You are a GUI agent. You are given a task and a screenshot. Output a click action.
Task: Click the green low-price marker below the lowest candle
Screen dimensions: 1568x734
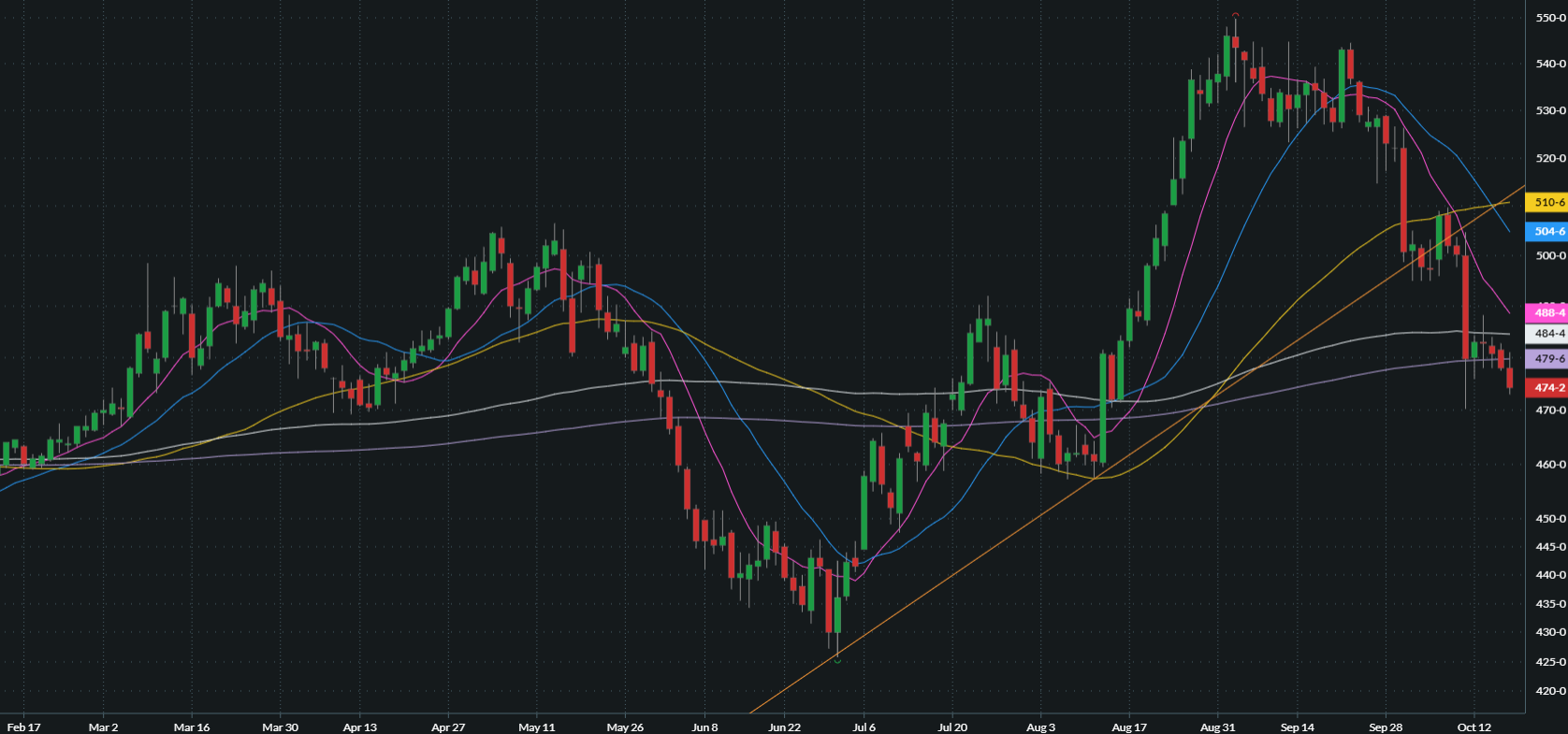[x=836, y=661]
